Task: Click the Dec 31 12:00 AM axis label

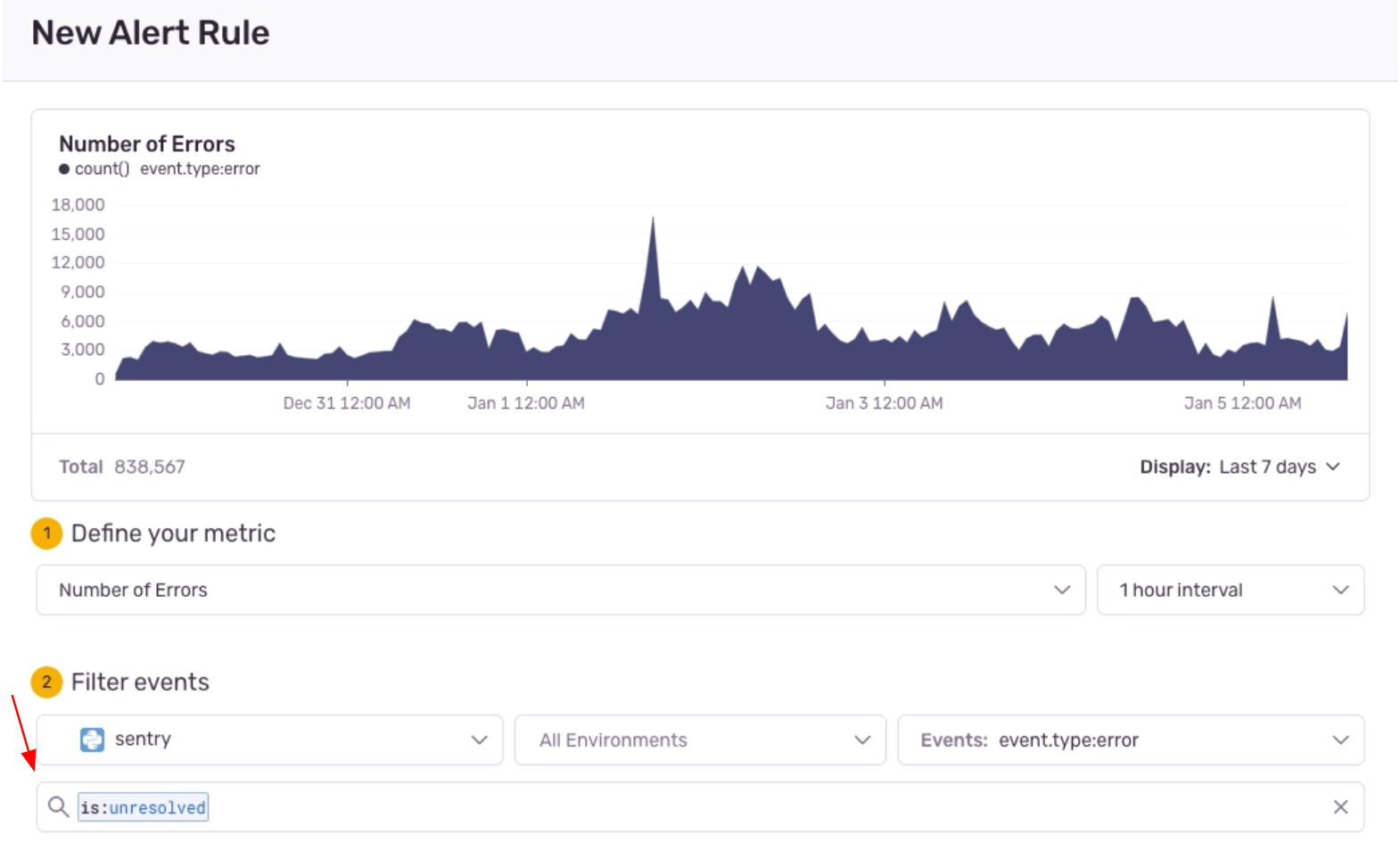Action: coord(346,403)
